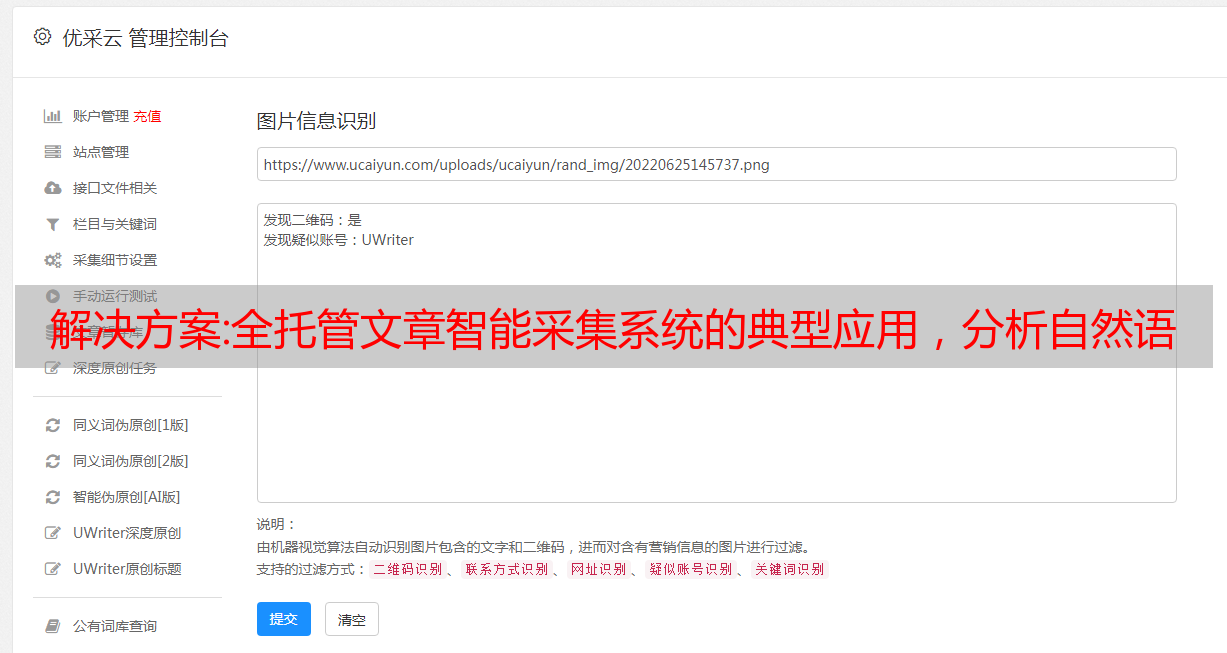Open 同义词伪原创[2版] via its refresh icon

(53, 461)
